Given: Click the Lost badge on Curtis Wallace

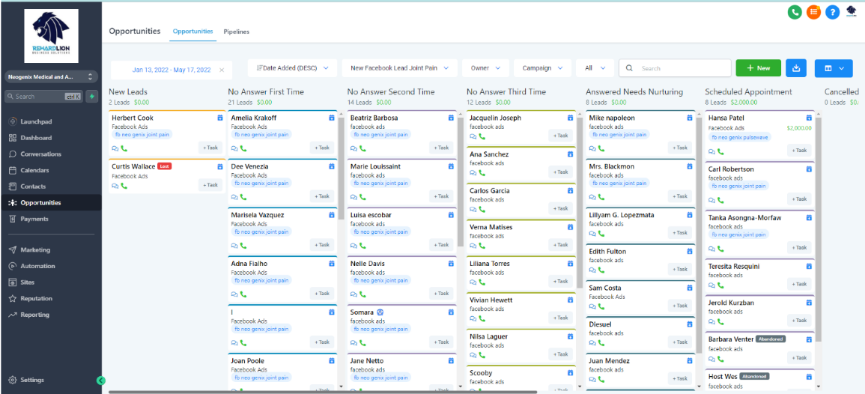Looking at the screenshot, I should point(164,166).
